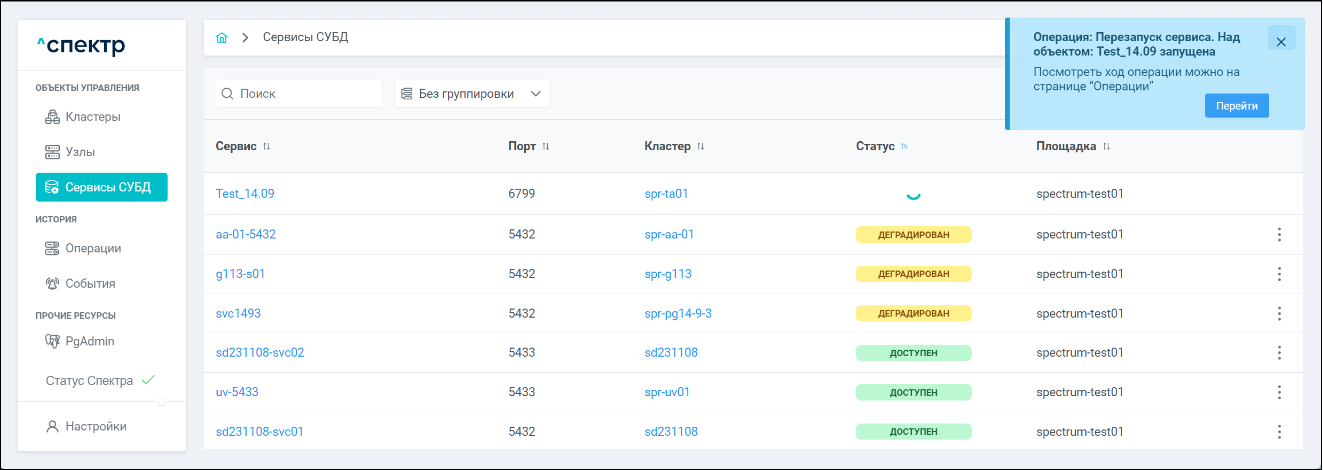
Task: Open cluster link spr-g113
Action: (668, 274)
